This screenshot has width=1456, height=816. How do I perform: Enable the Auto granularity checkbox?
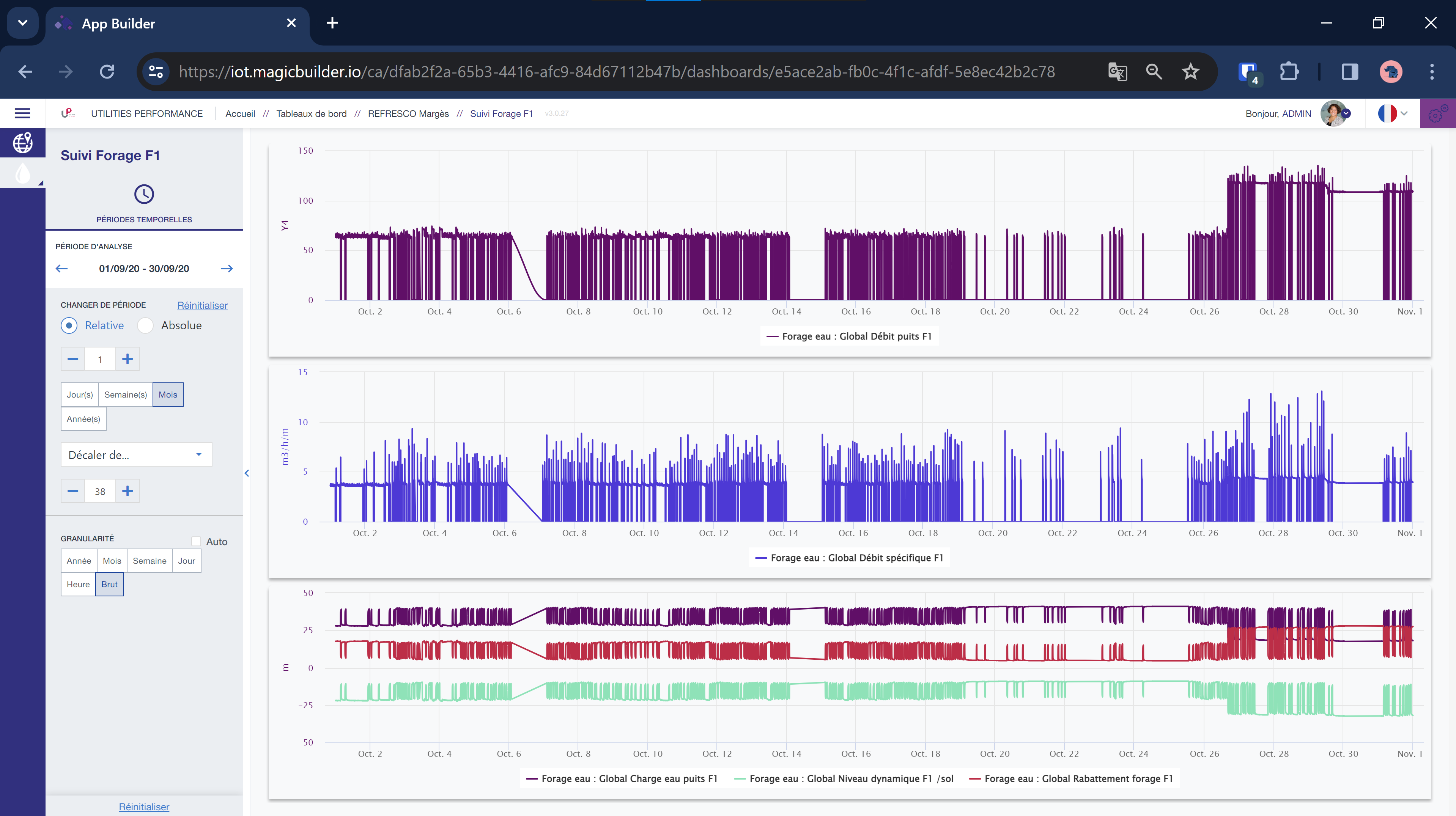click(x=196, y=541)
